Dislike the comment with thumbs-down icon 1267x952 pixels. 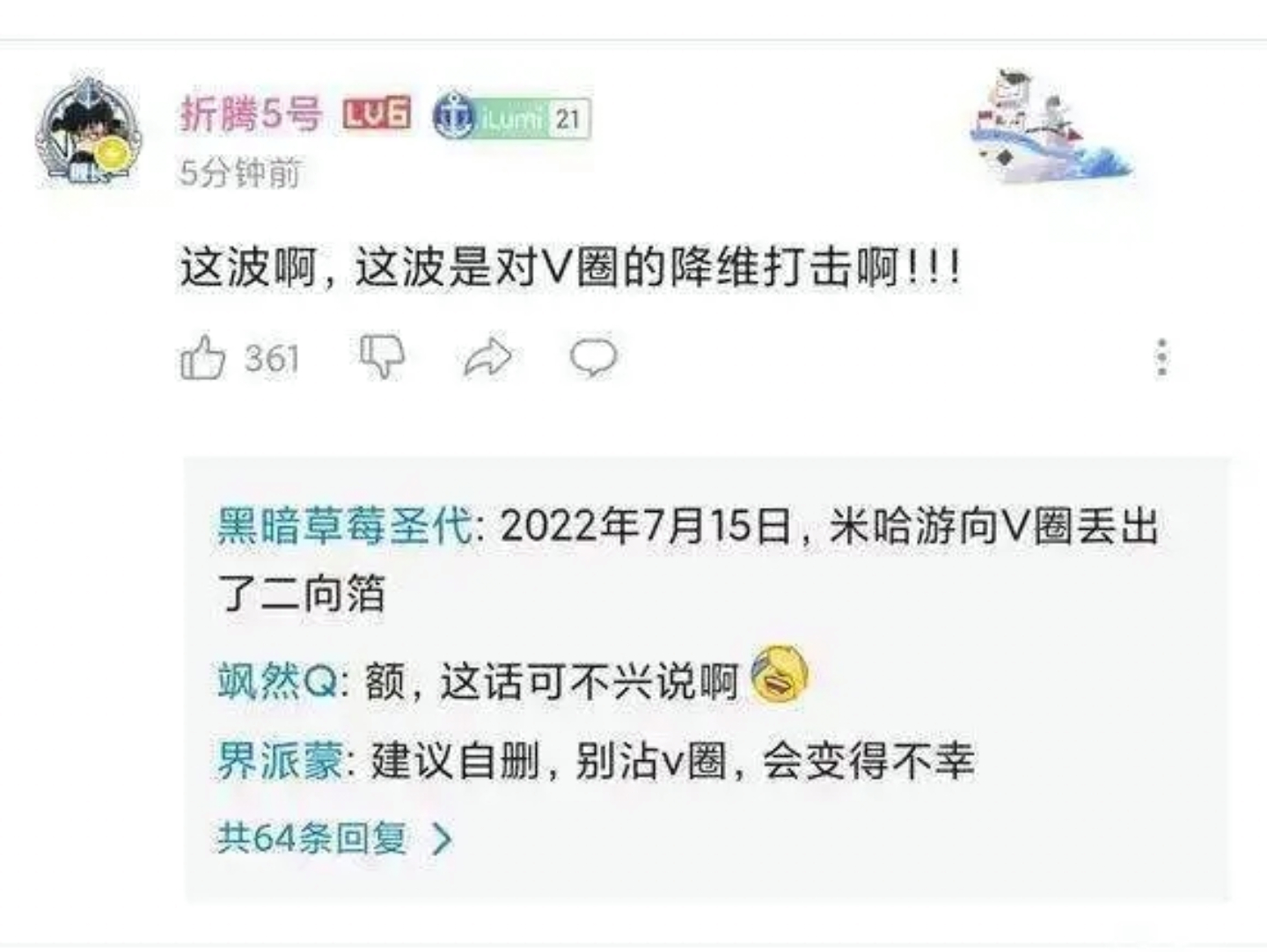(382, 357)
